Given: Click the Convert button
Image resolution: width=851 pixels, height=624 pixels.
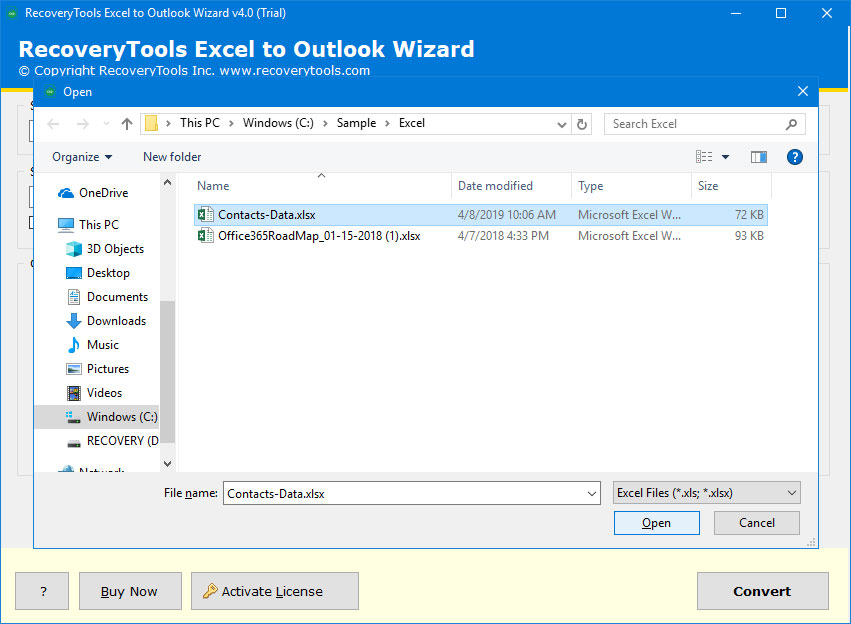Looking at the screenshot, I should coord(763,591).
